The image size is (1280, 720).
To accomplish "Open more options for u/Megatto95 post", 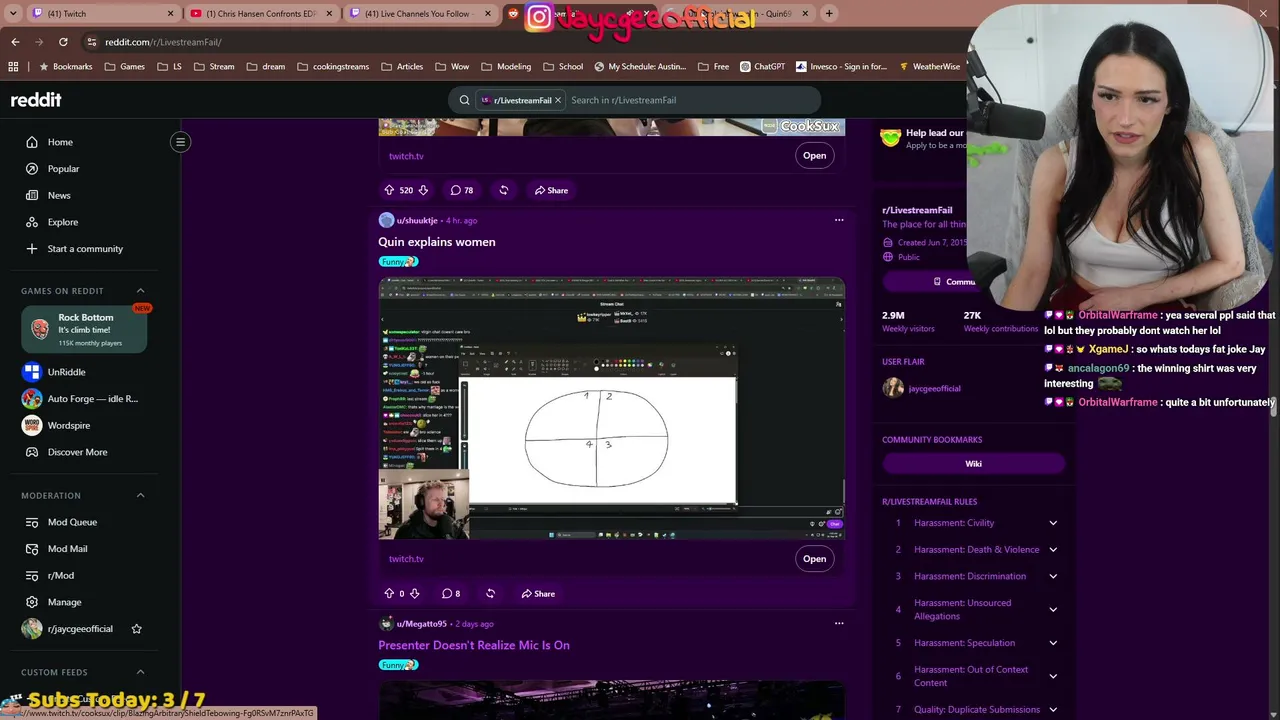I will coord(839,623).
